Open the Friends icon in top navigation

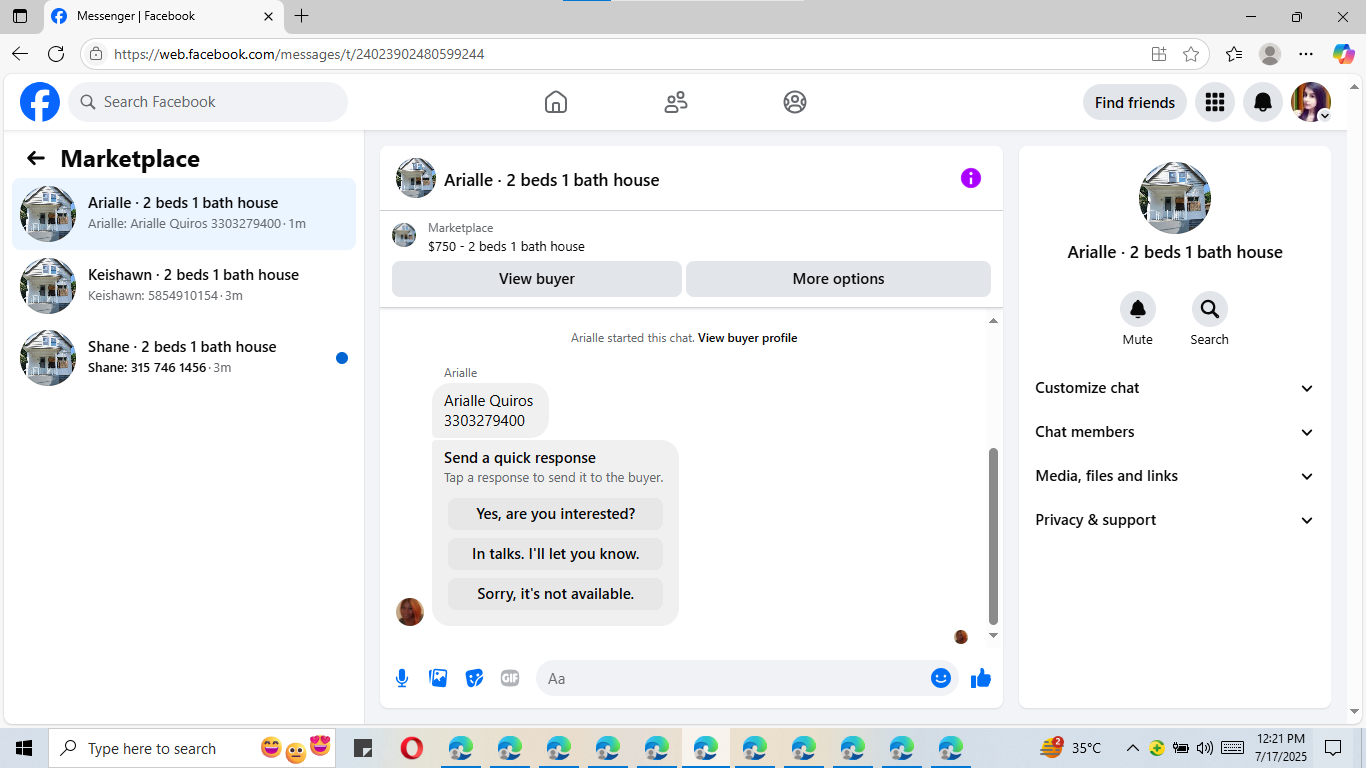pos(676,102)
